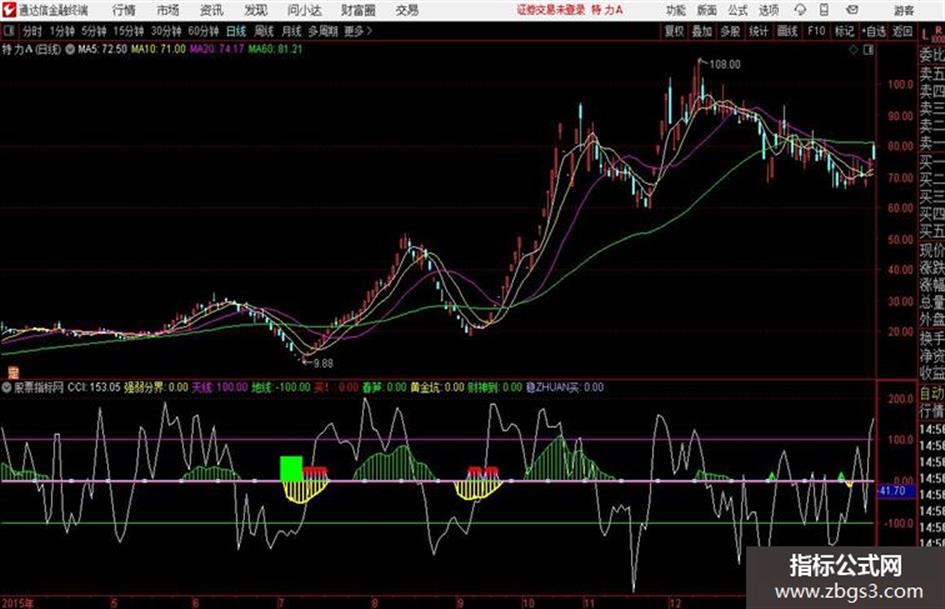
Task: Click the 游客 guest account button
Action: click(904, 10)
